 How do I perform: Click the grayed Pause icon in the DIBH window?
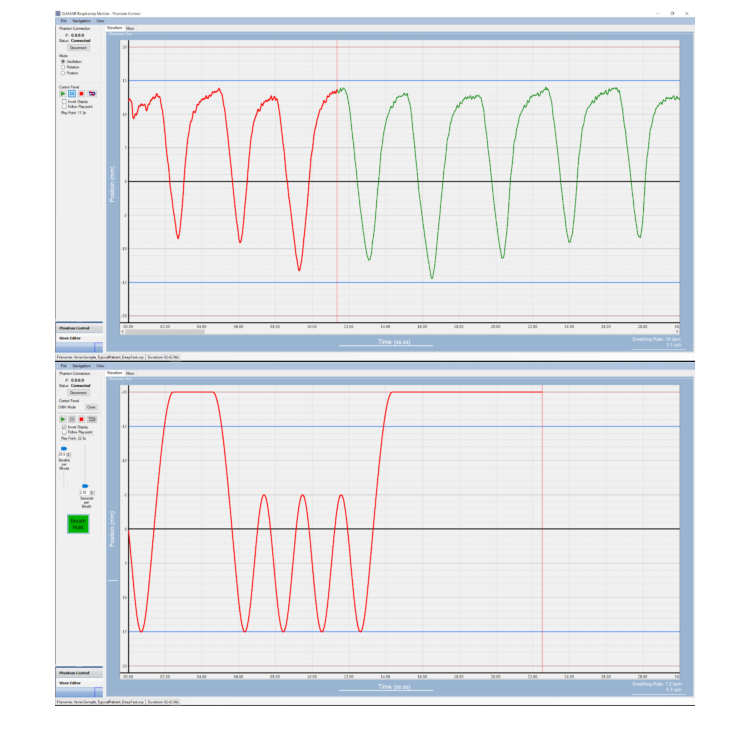(72, 419)
